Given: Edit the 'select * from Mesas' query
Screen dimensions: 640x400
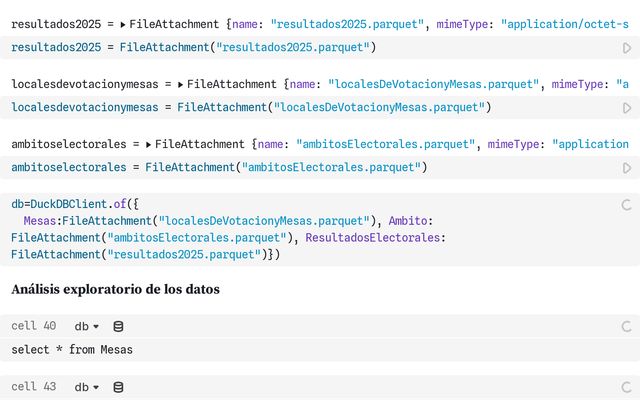Looking at the screenshot, I should (72, 350).
